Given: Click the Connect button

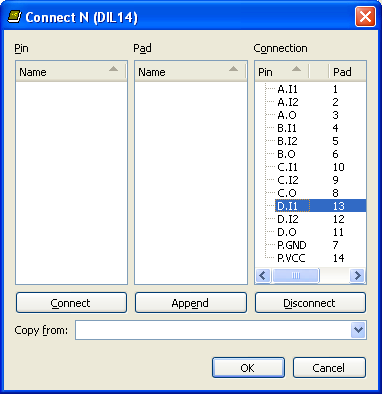Looking at the screenshot, I should (x=71, y=303).
